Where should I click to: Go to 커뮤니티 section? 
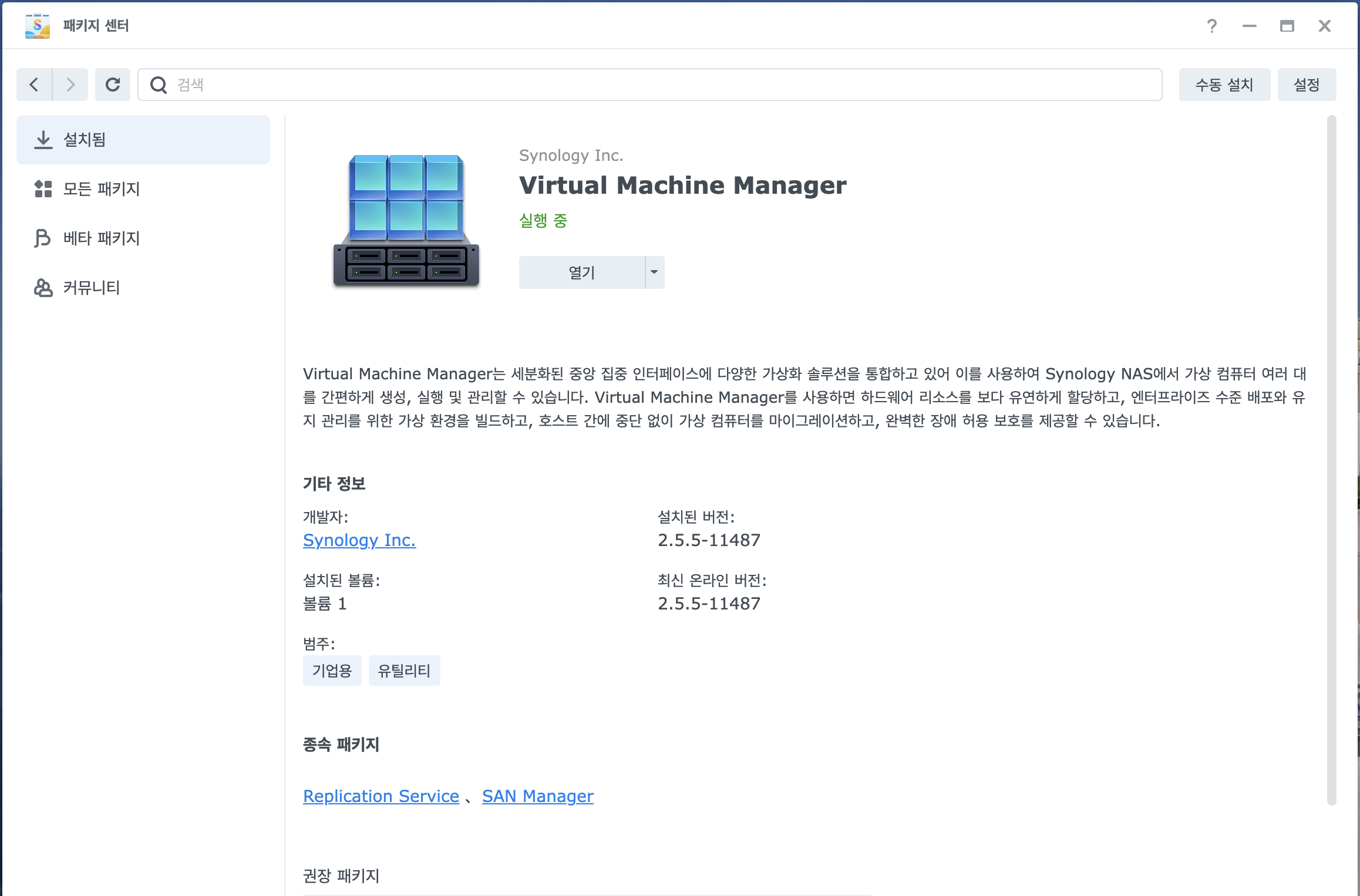(143, 288)
